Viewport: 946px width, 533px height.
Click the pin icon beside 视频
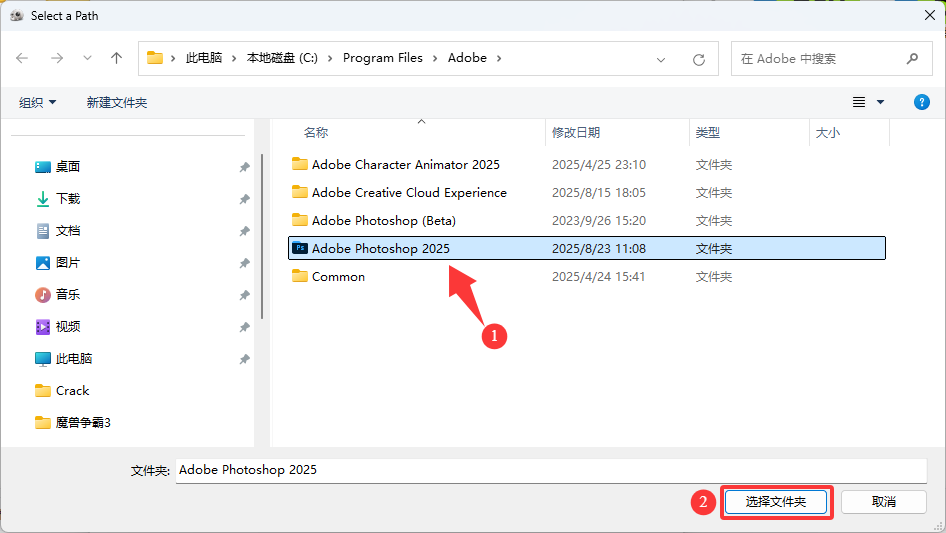click(x=244, y=327)
